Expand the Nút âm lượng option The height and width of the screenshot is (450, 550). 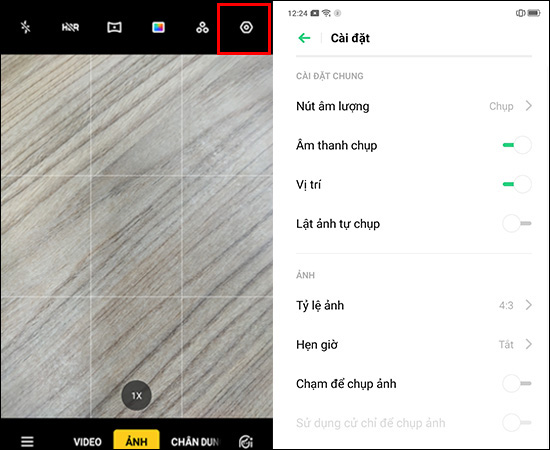point(414,106)
